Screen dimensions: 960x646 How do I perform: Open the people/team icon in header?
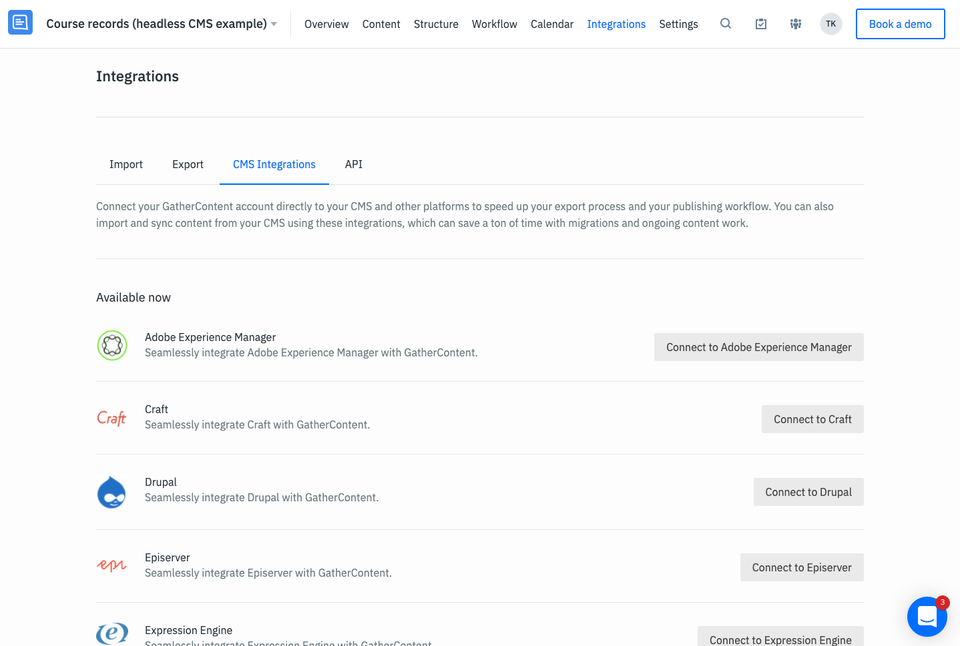click(x=795, y=24)
